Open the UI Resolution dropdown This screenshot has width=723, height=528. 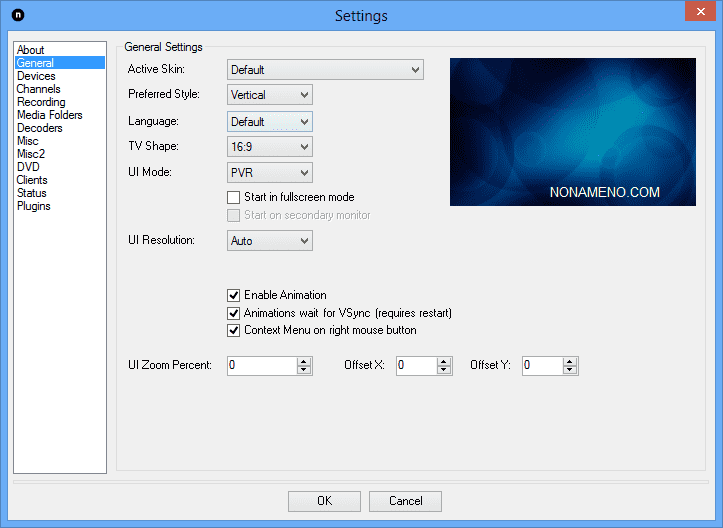pos(270,241)
